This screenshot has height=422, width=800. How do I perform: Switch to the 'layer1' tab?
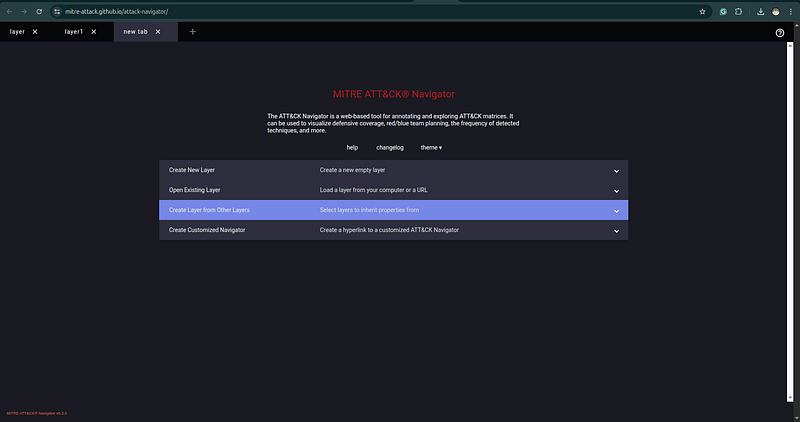pyautogui.click(x=73, y=32)
